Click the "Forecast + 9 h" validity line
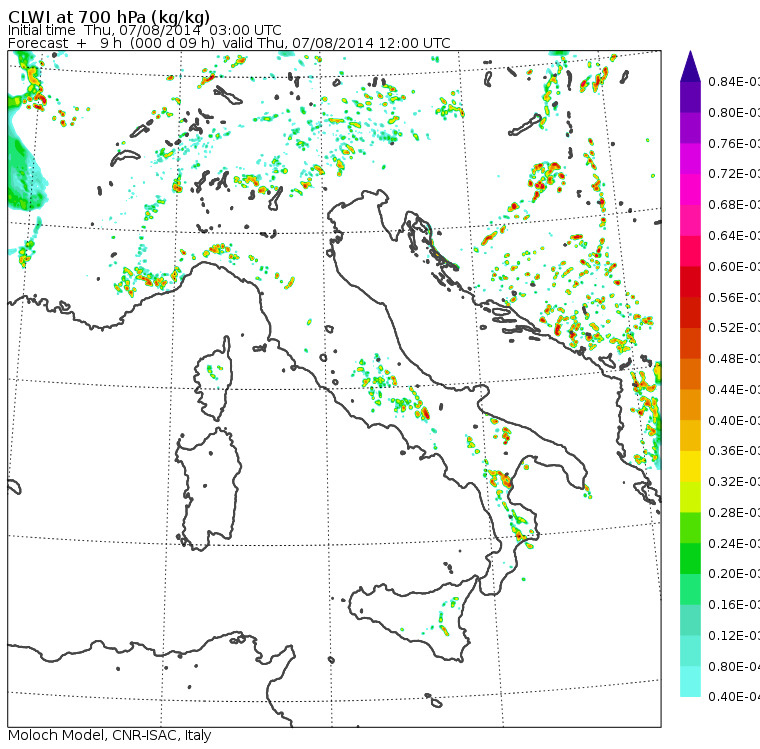This screenshot has height=749, width=760. pyautogui.click(x=229, y=43)
